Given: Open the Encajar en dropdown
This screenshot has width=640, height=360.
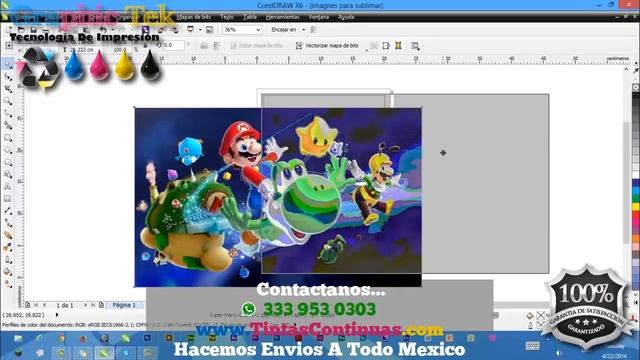Looking at the screenshot, I should pyautogui.click(x=303, y=30).
